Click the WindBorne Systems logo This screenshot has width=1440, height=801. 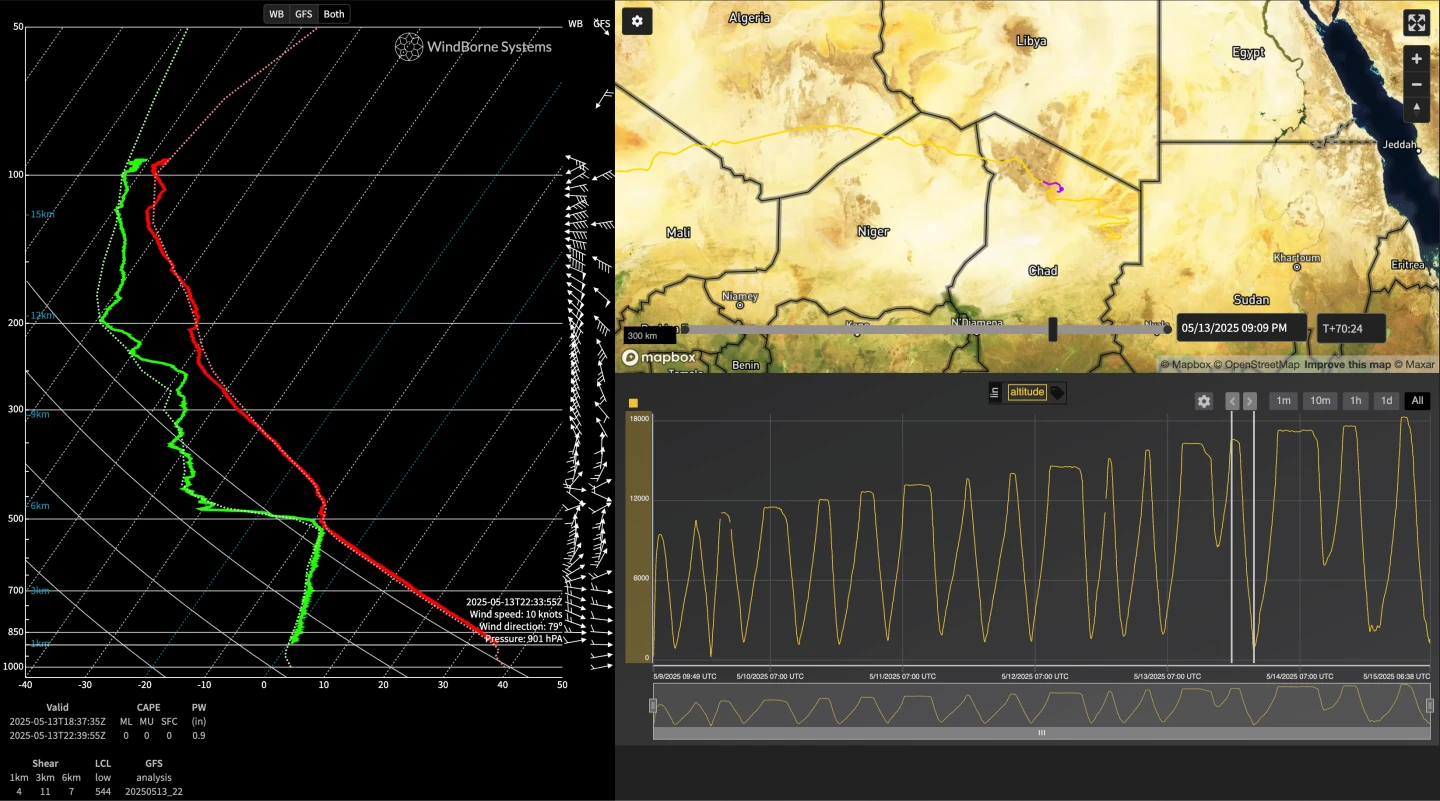pyautogui.click(x=473, y=46)
